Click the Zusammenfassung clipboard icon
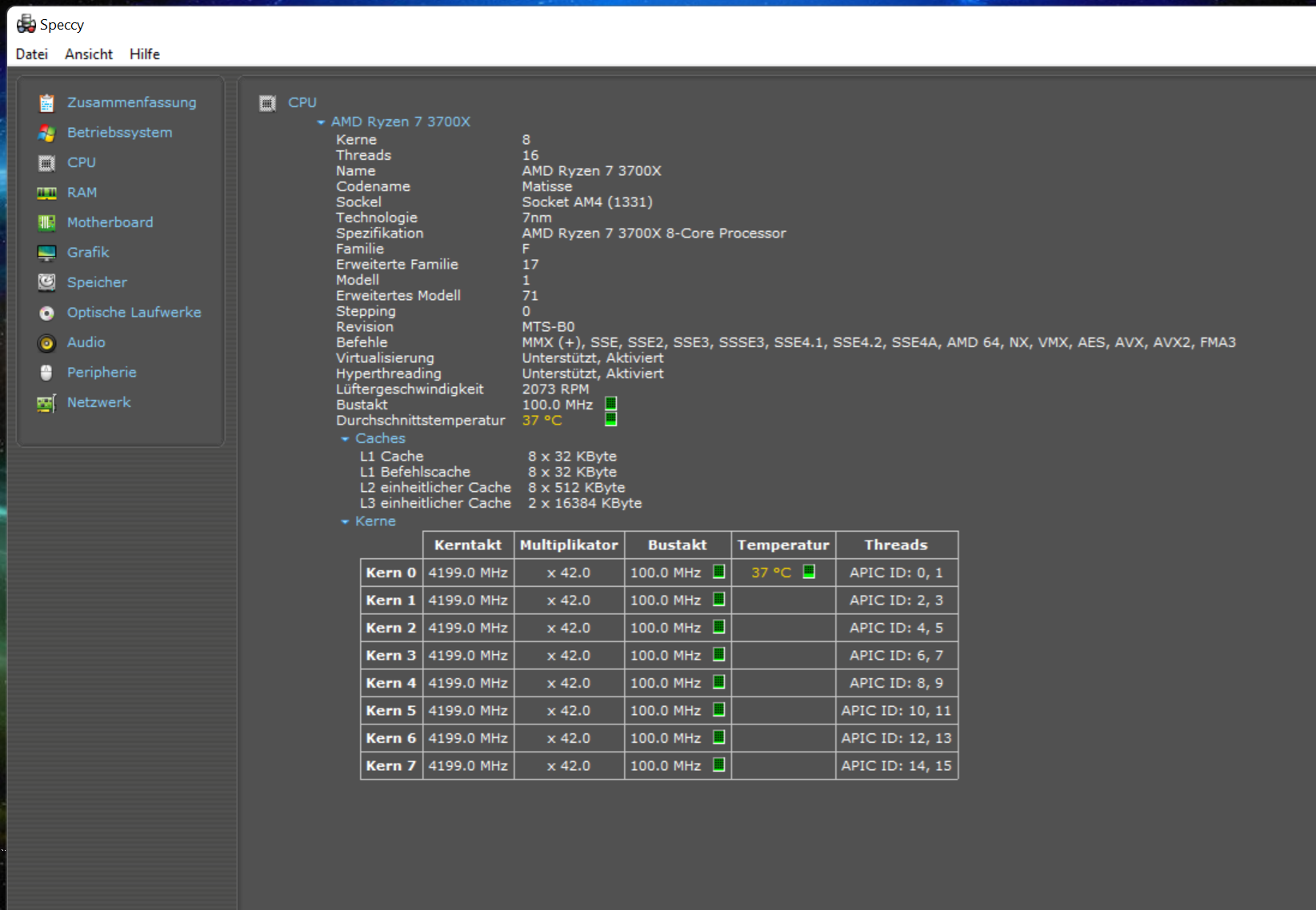Image resolution: width=1316 pixels, height=910 pixels. [46, 102]
